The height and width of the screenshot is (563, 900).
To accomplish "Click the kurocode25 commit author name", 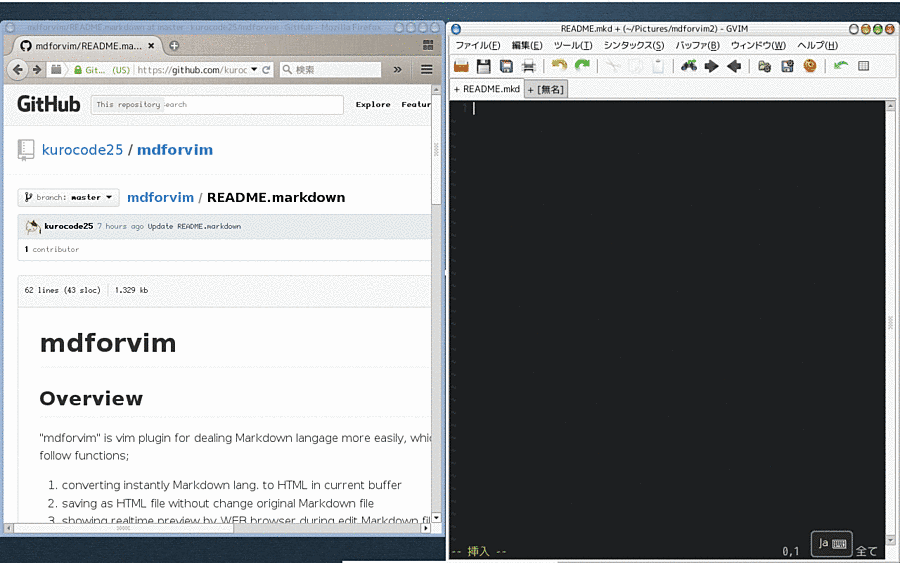I will (68, 226).
